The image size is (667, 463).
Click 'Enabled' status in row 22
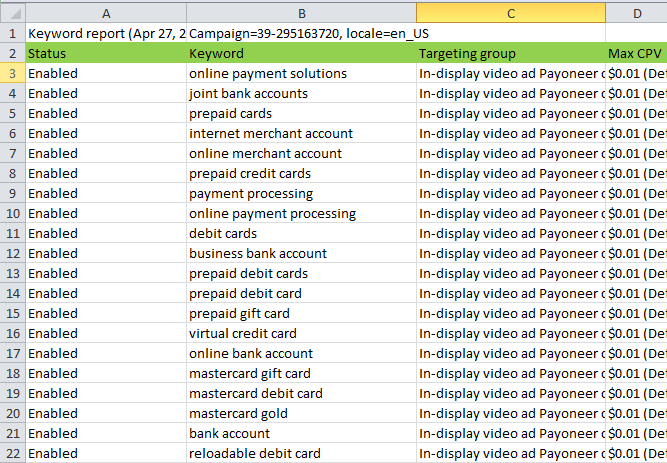point(106,453)
